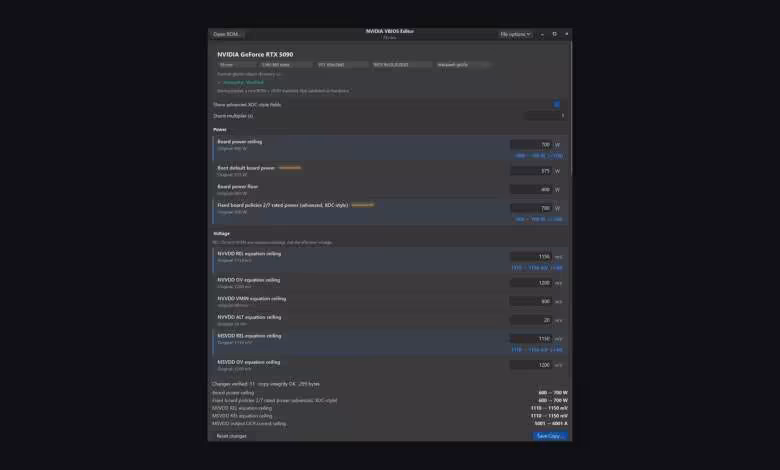Edit the Boot default board power field

(531, 171)
